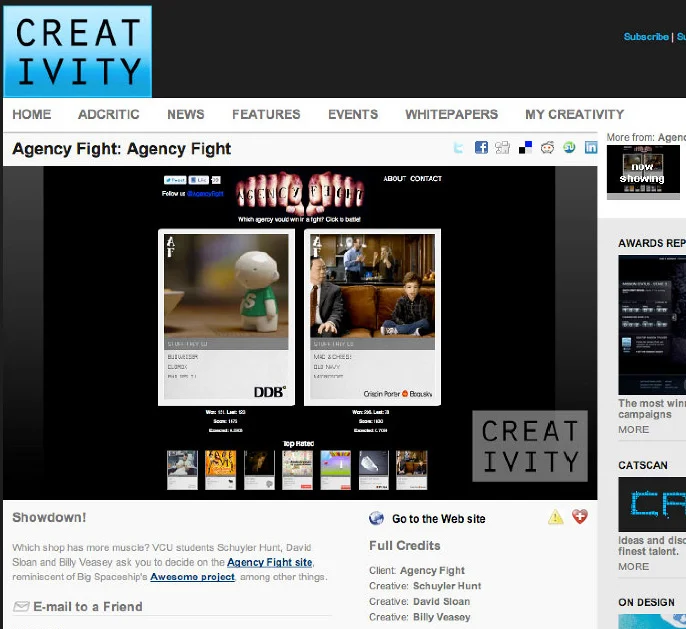Choose the Crispin Porter Bogusky agency card

pos(372,317)
